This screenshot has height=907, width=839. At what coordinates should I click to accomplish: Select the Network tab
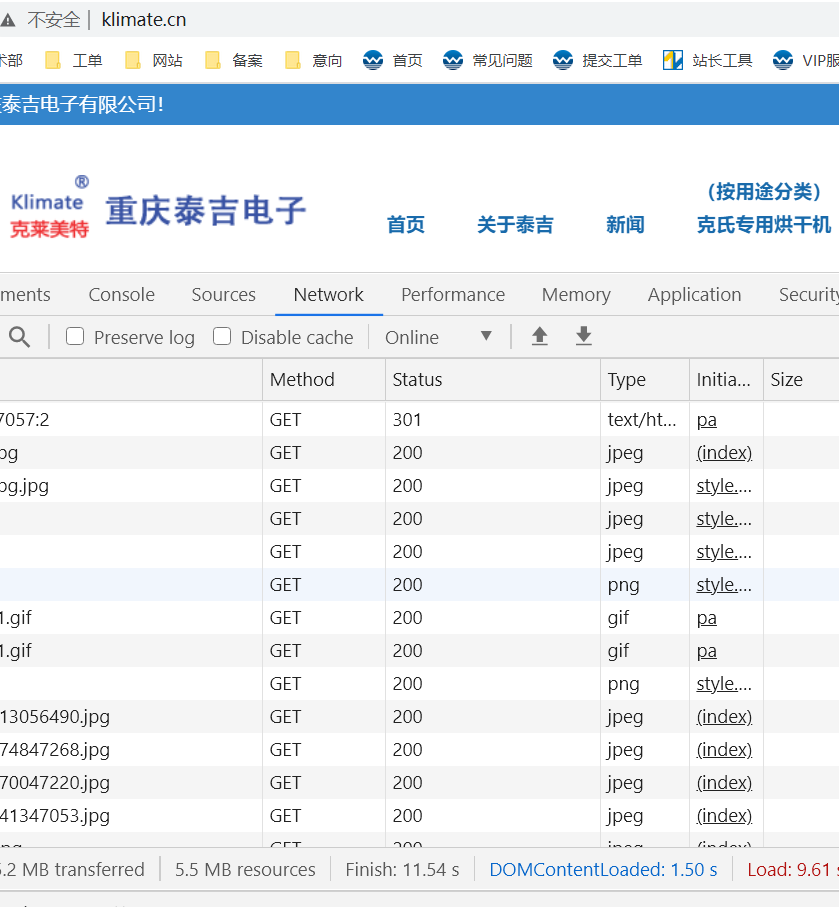click(329, 294)
